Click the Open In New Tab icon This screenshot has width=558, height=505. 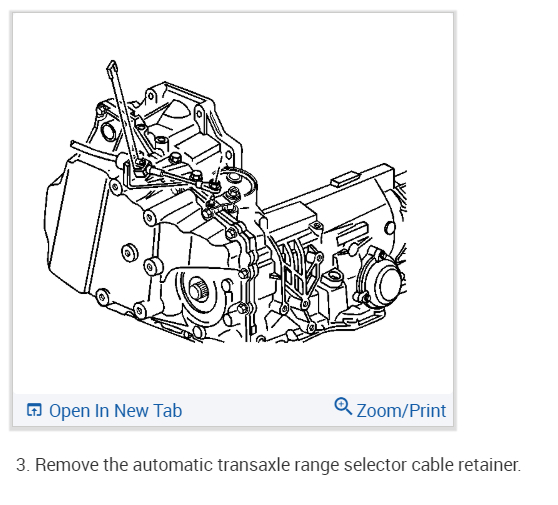[x=34, y=410]
